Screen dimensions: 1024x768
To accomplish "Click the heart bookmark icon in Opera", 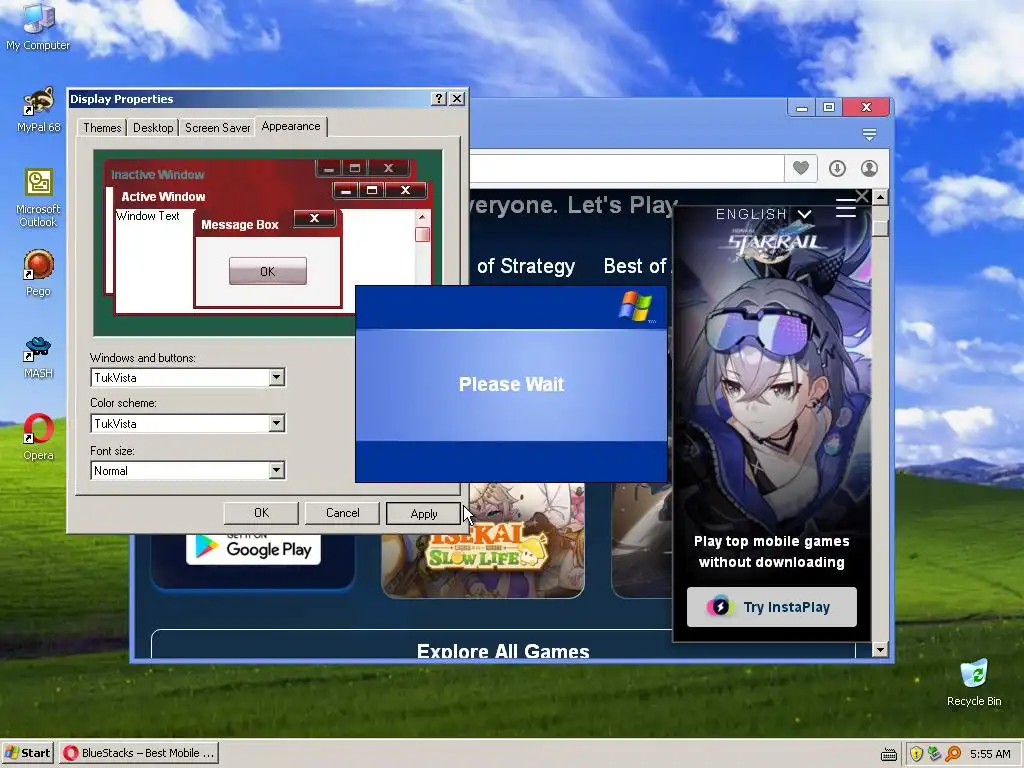I will [801, 168].
